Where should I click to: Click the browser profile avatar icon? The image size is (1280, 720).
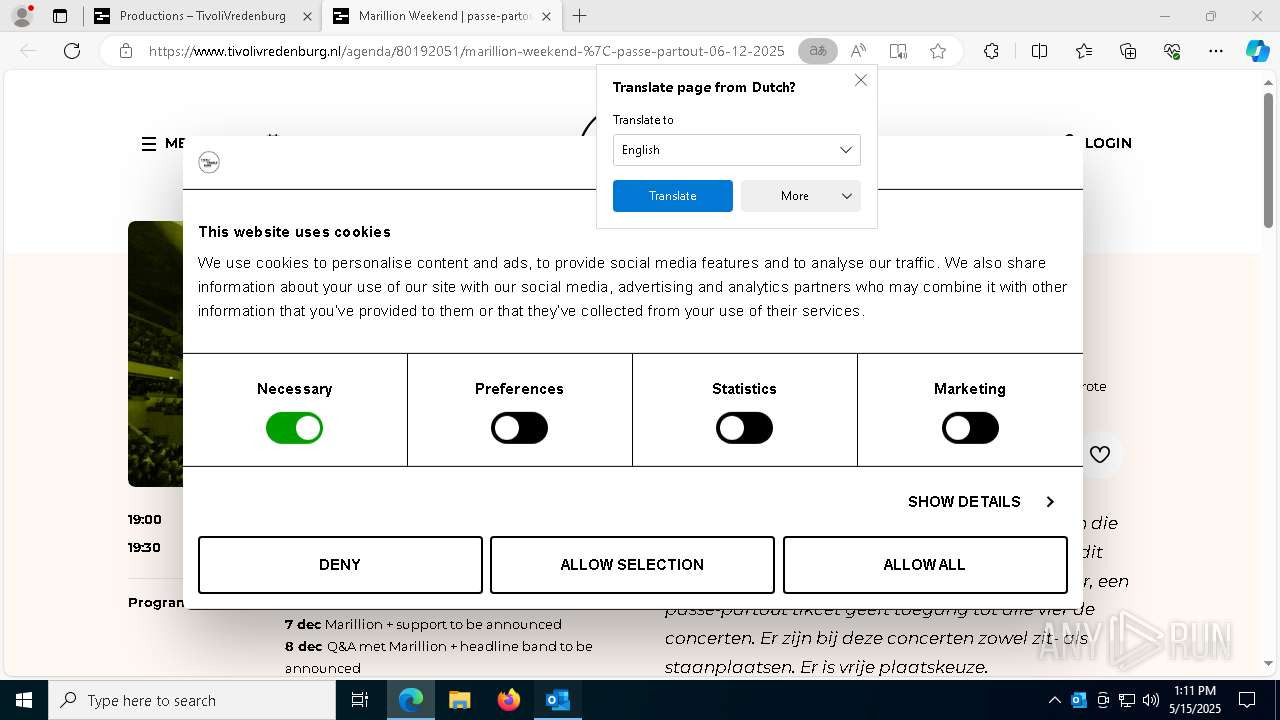click(x=22, y=16)
